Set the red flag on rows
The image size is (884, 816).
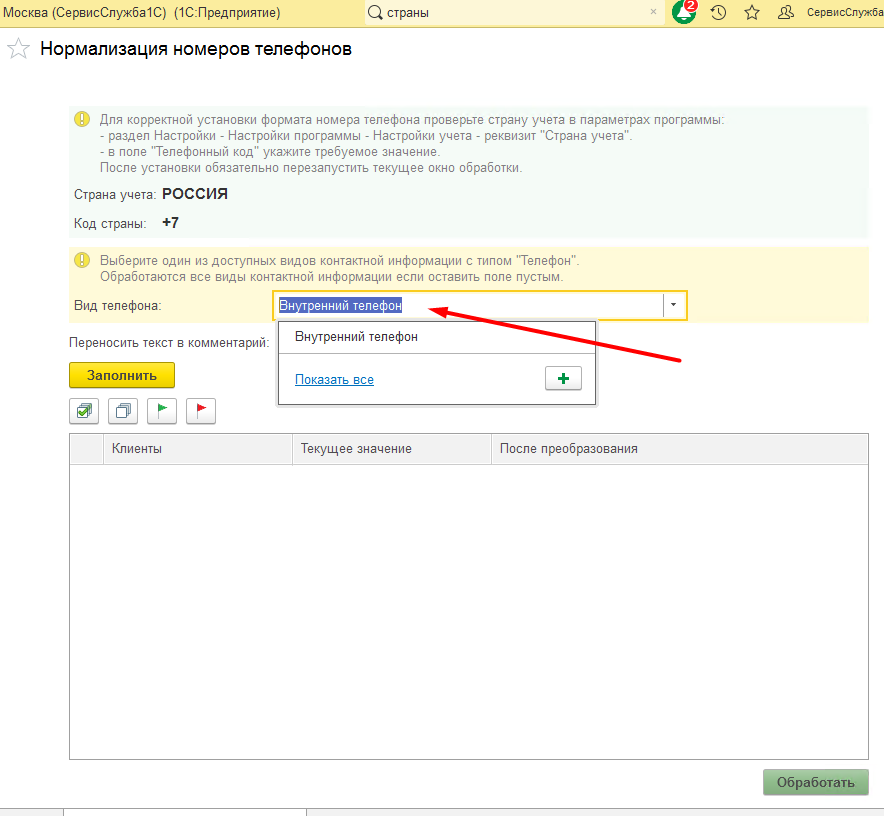pos(201,411)
